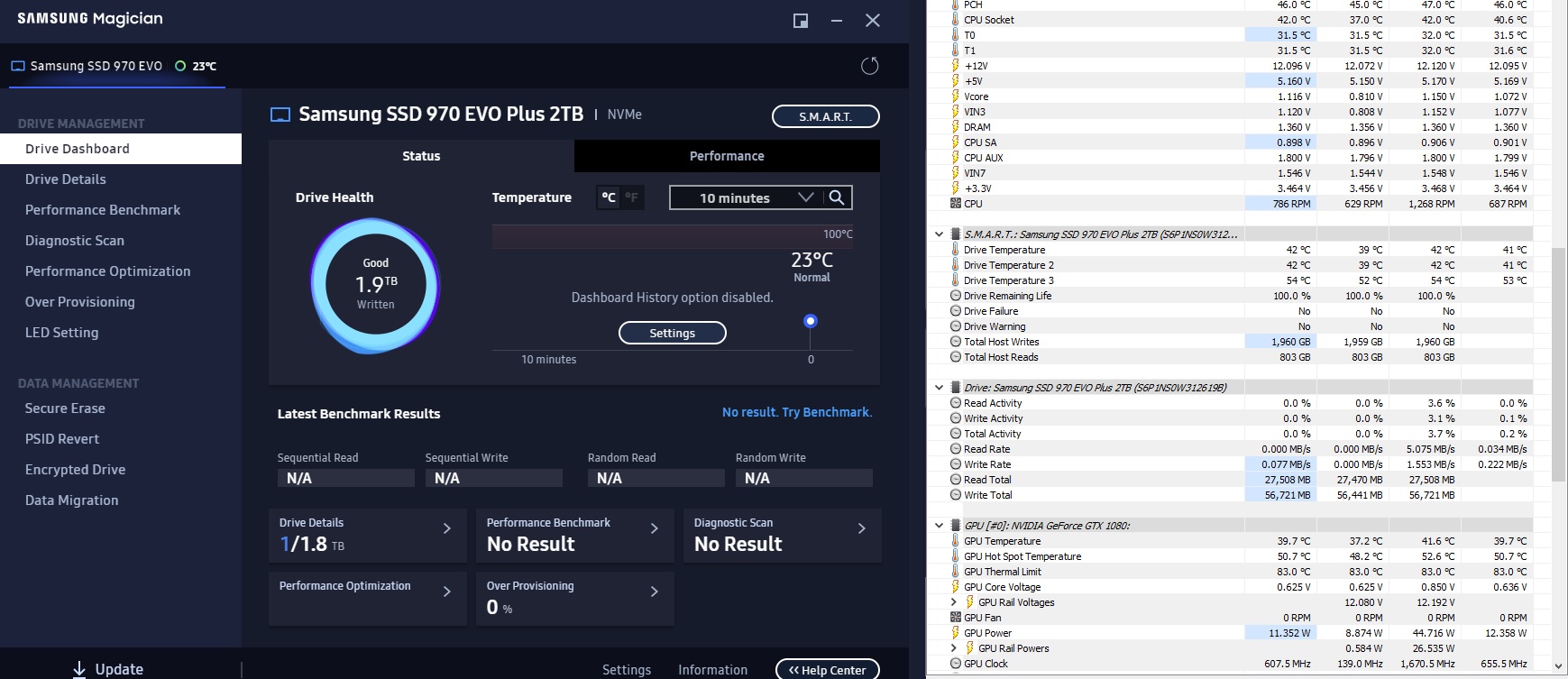
Task: Switch temperature unit to °C
Action: tap(609, 197)
